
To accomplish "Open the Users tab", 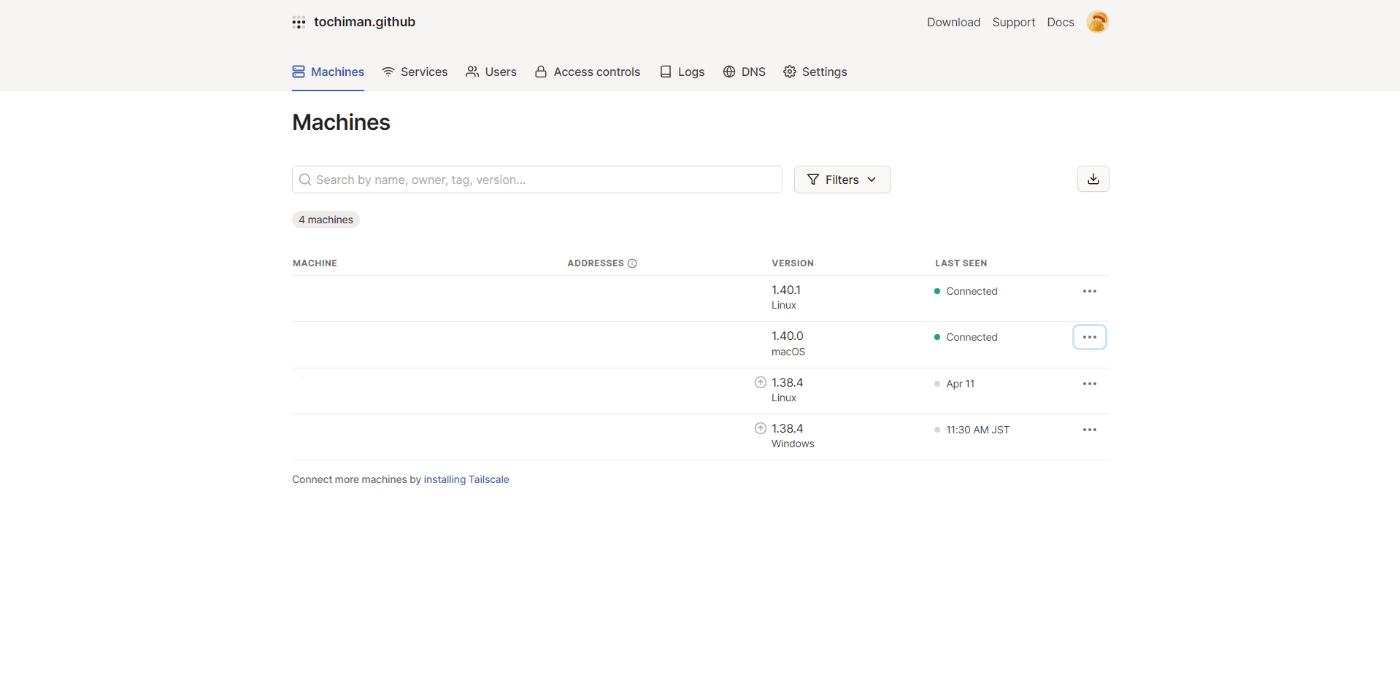I will 491,72.
